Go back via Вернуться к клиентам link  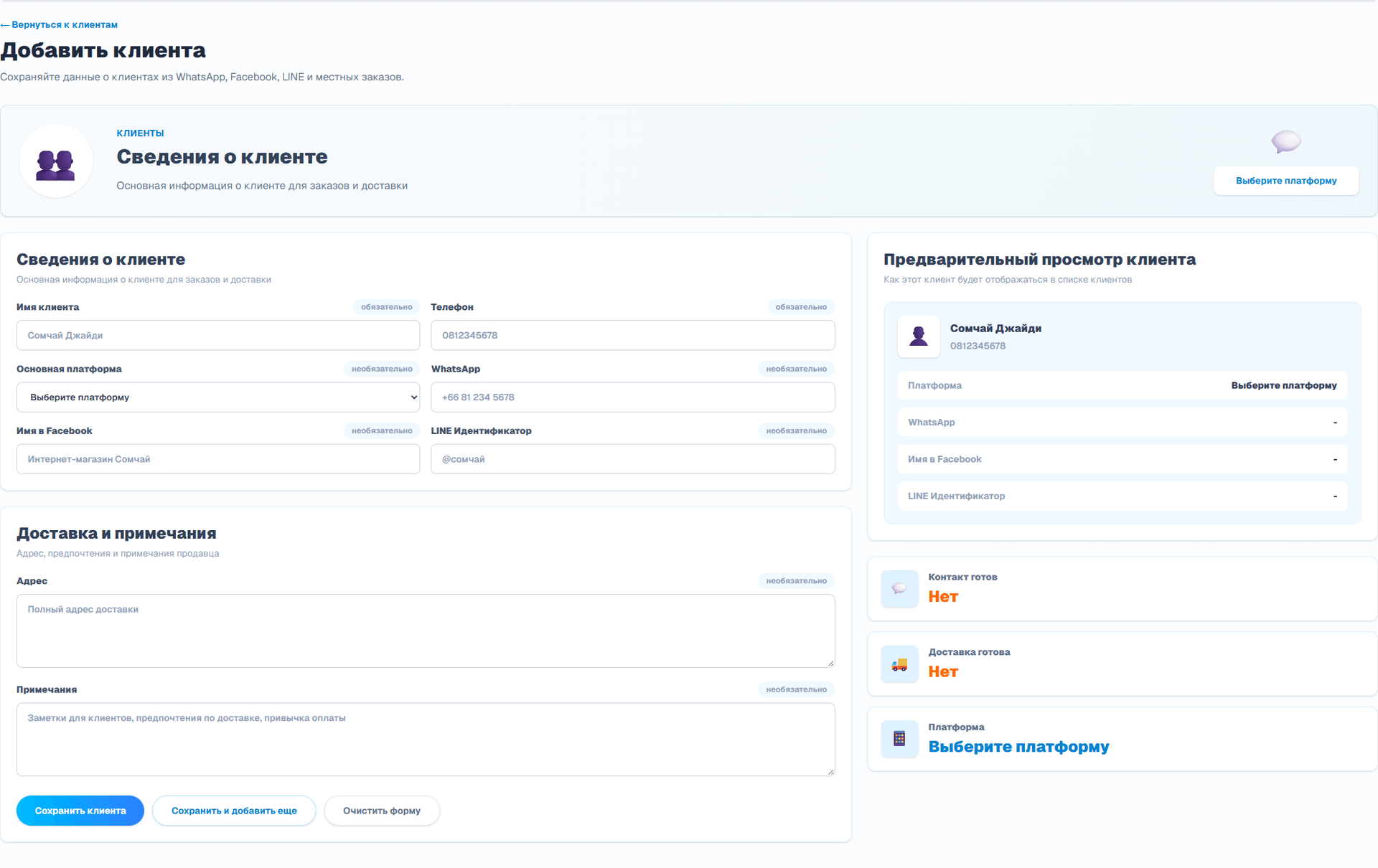[60, 24]
